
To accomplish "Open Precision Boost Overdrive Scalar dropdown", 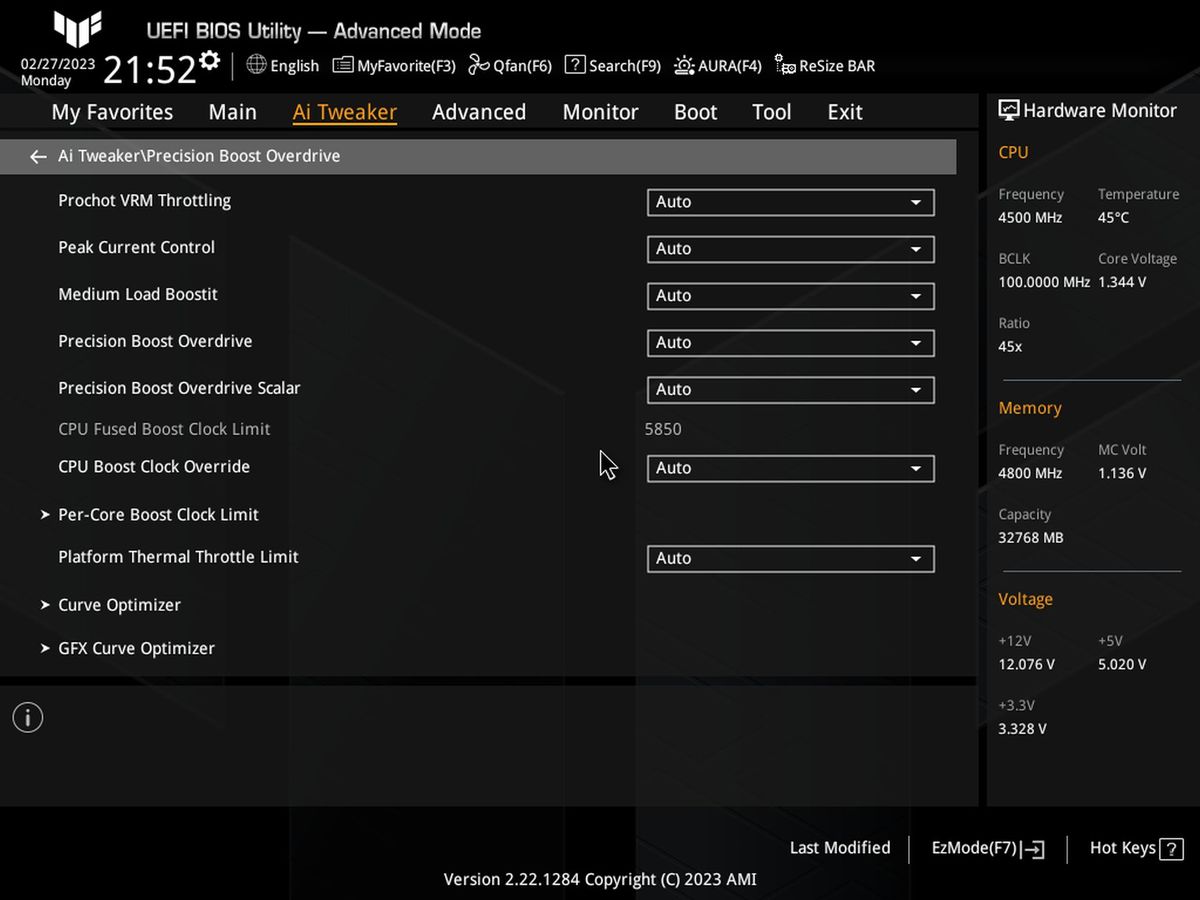I will 790,390.
